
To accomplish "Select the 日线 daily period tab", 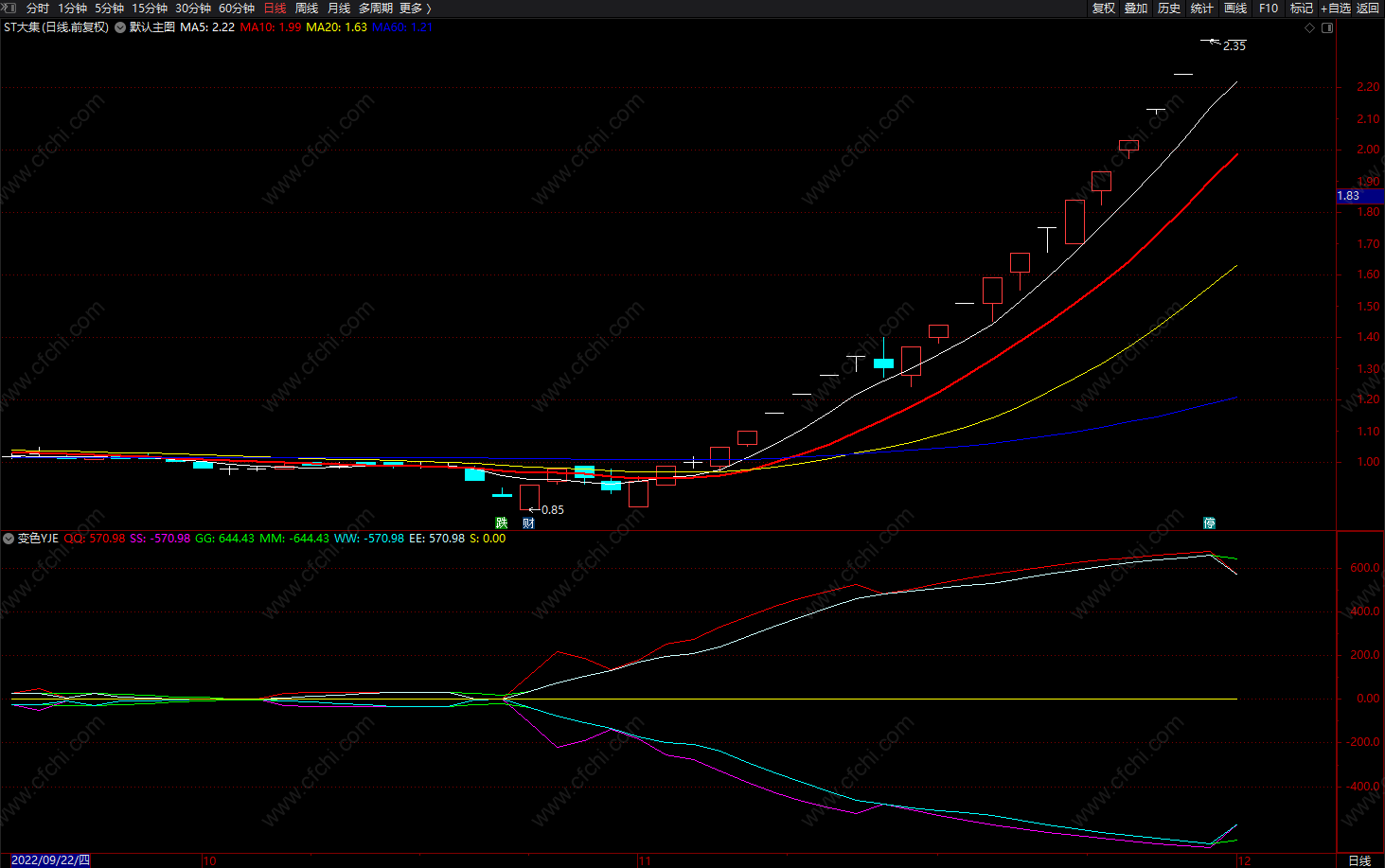I will [x=275, y=8].
